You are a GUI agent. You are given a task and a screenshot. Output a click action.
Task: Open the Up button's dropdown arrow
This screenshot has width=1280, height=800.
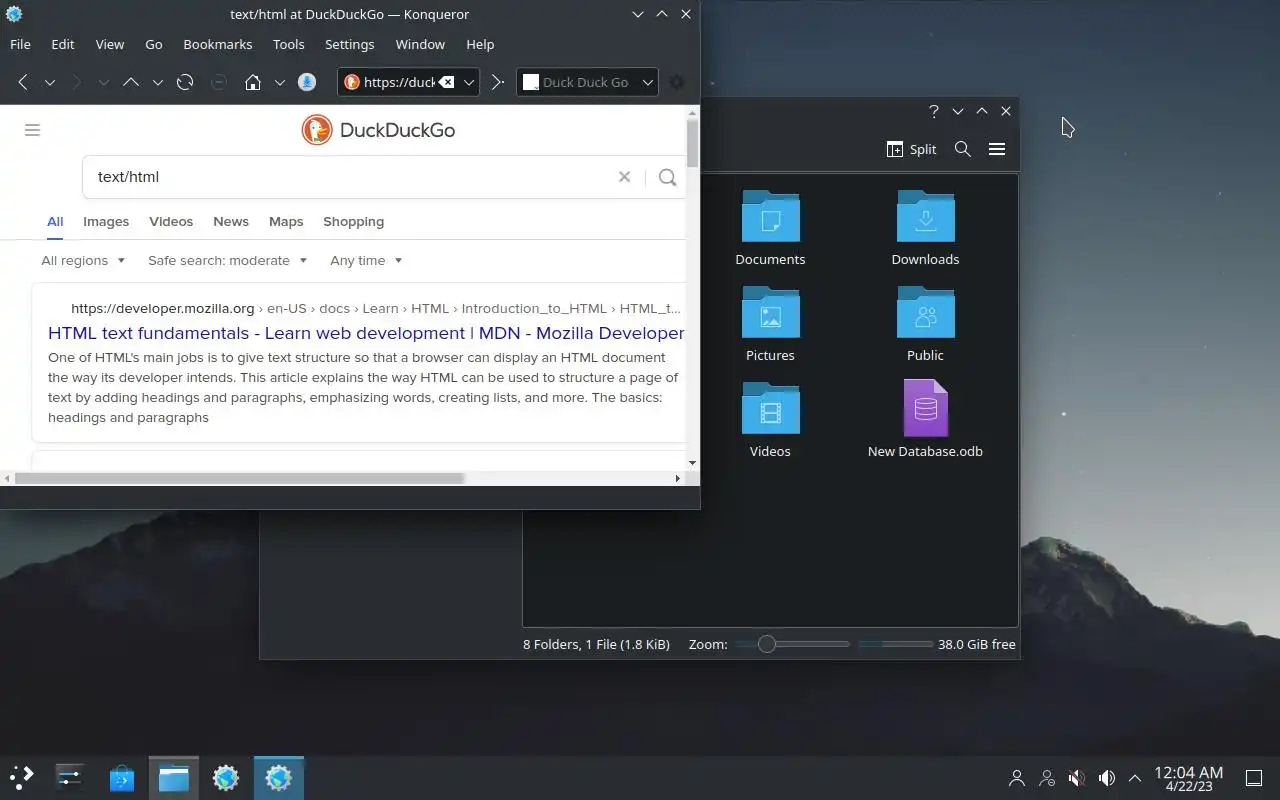(157, 82)
